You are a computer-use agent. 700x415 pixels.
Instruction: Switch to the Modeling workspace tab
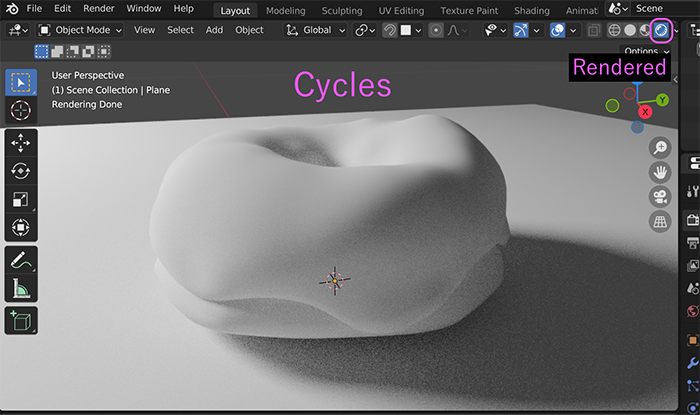click(286, 11)
